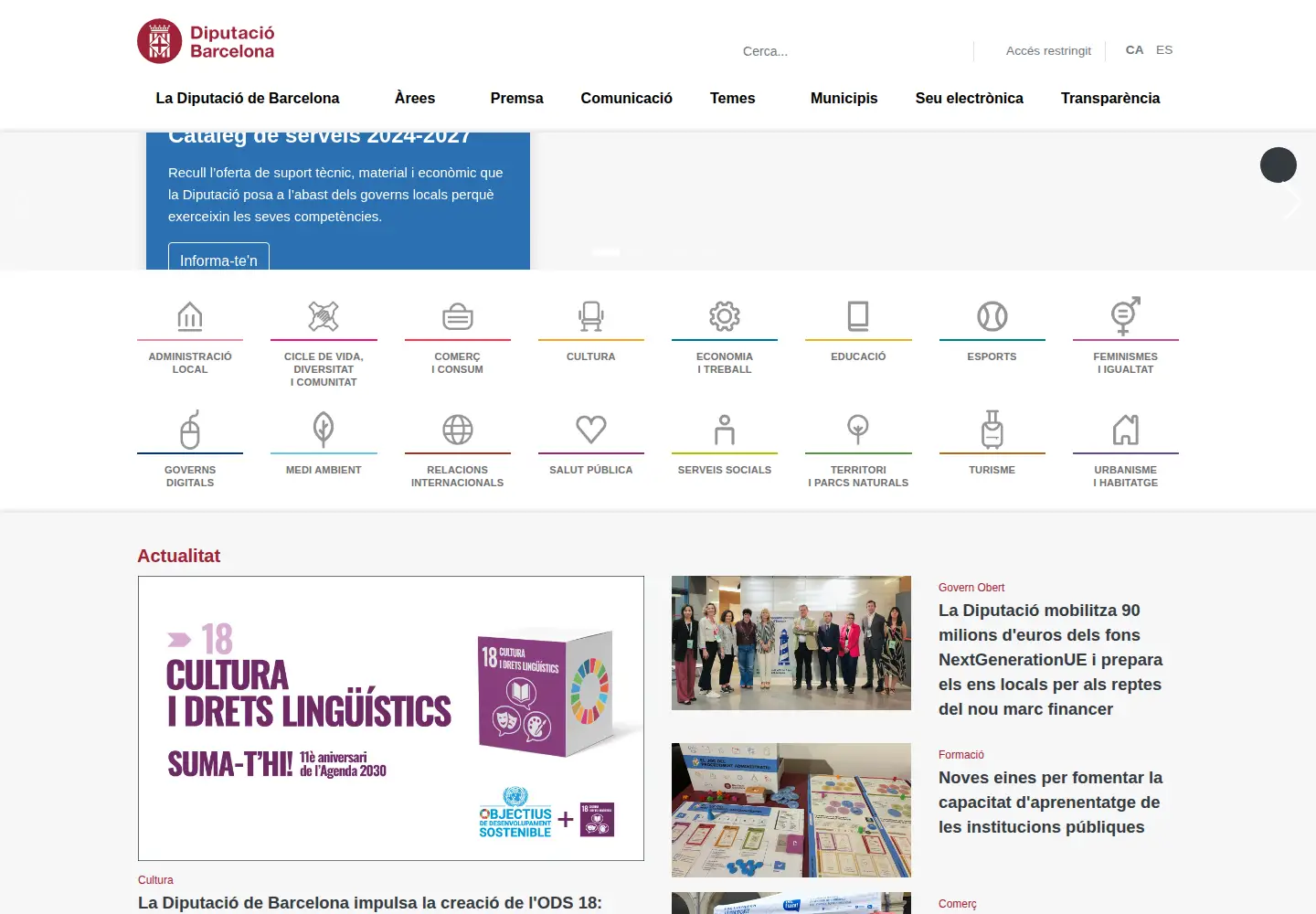Viewport: 1316px width, 914px height.
Task: Open the Transparència menu item
Action: pyautogui.click(x=1110, y=98)
